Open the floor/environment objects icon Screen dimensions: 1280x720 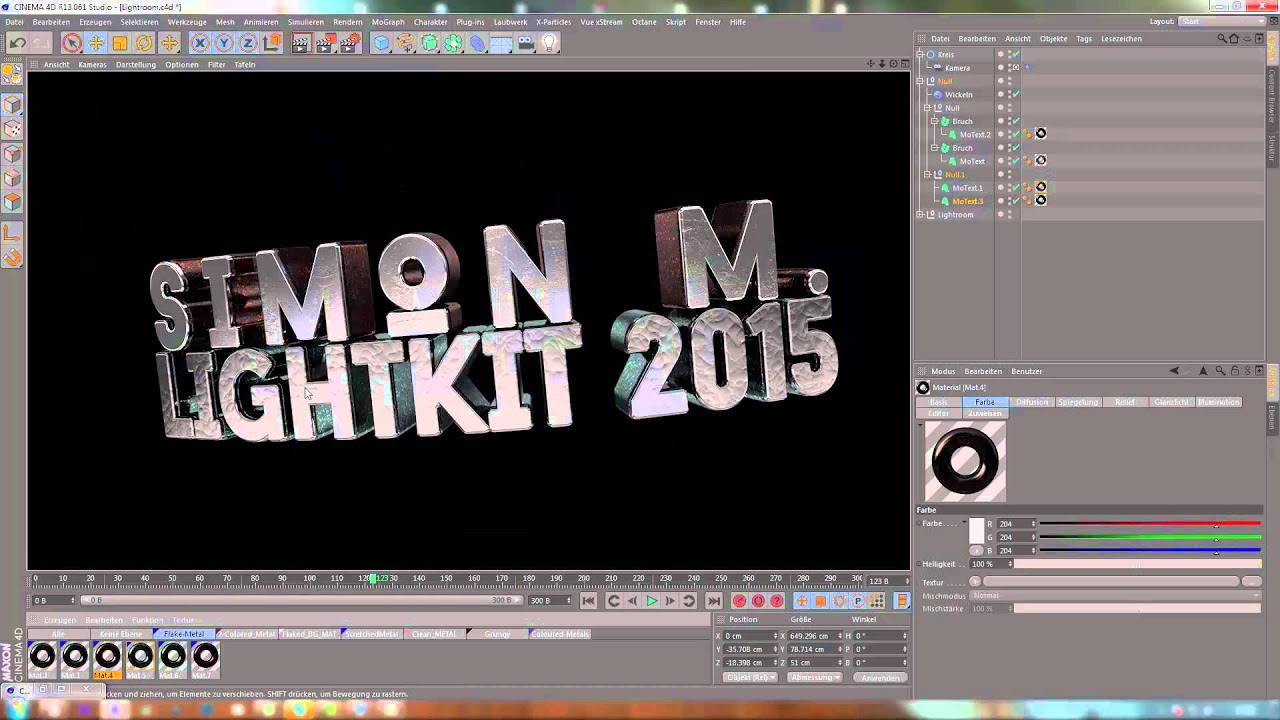point(502,43)
